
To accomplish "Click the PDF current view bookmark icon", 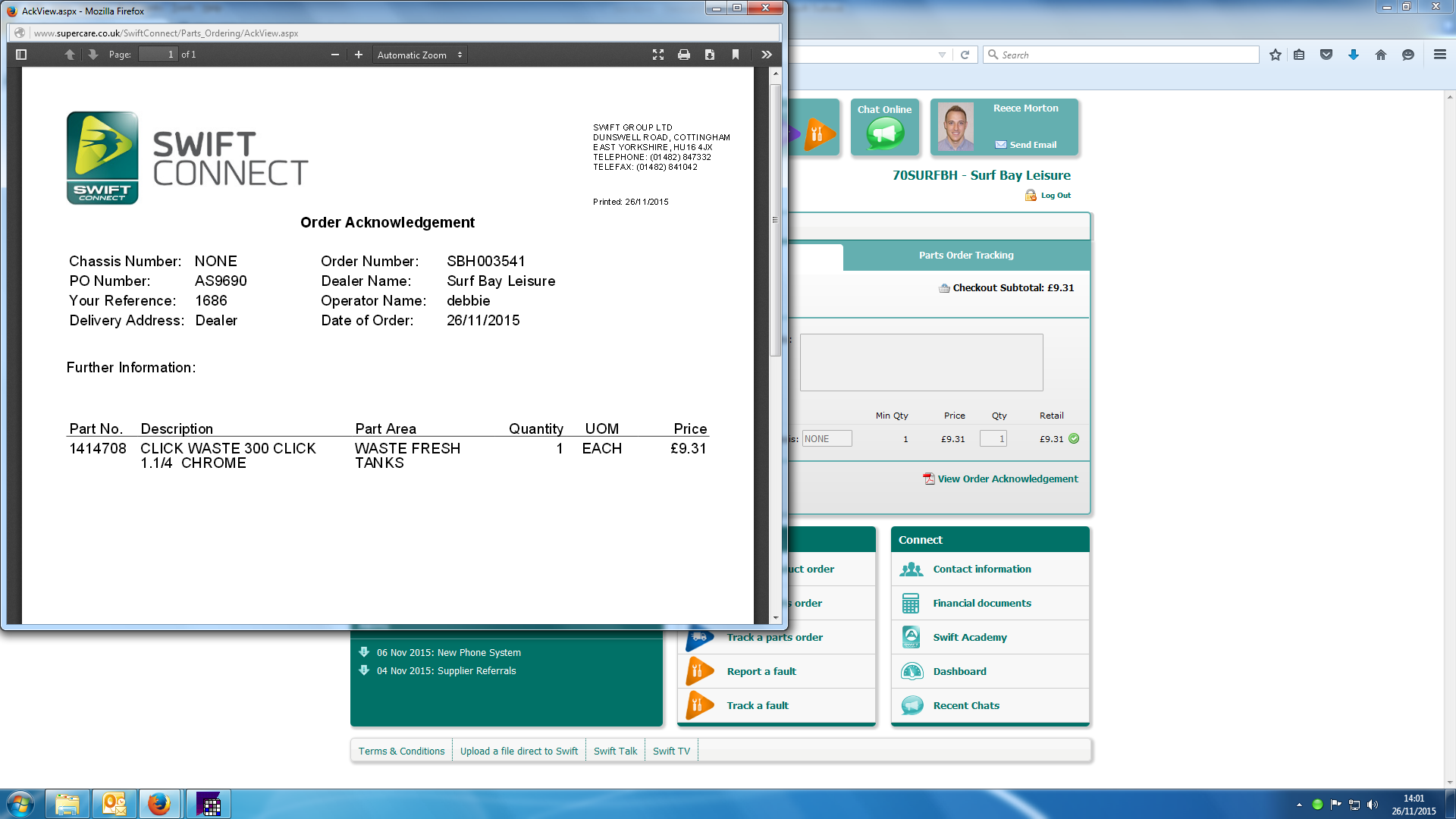I will pyautogui.click(x=736, y=55).
